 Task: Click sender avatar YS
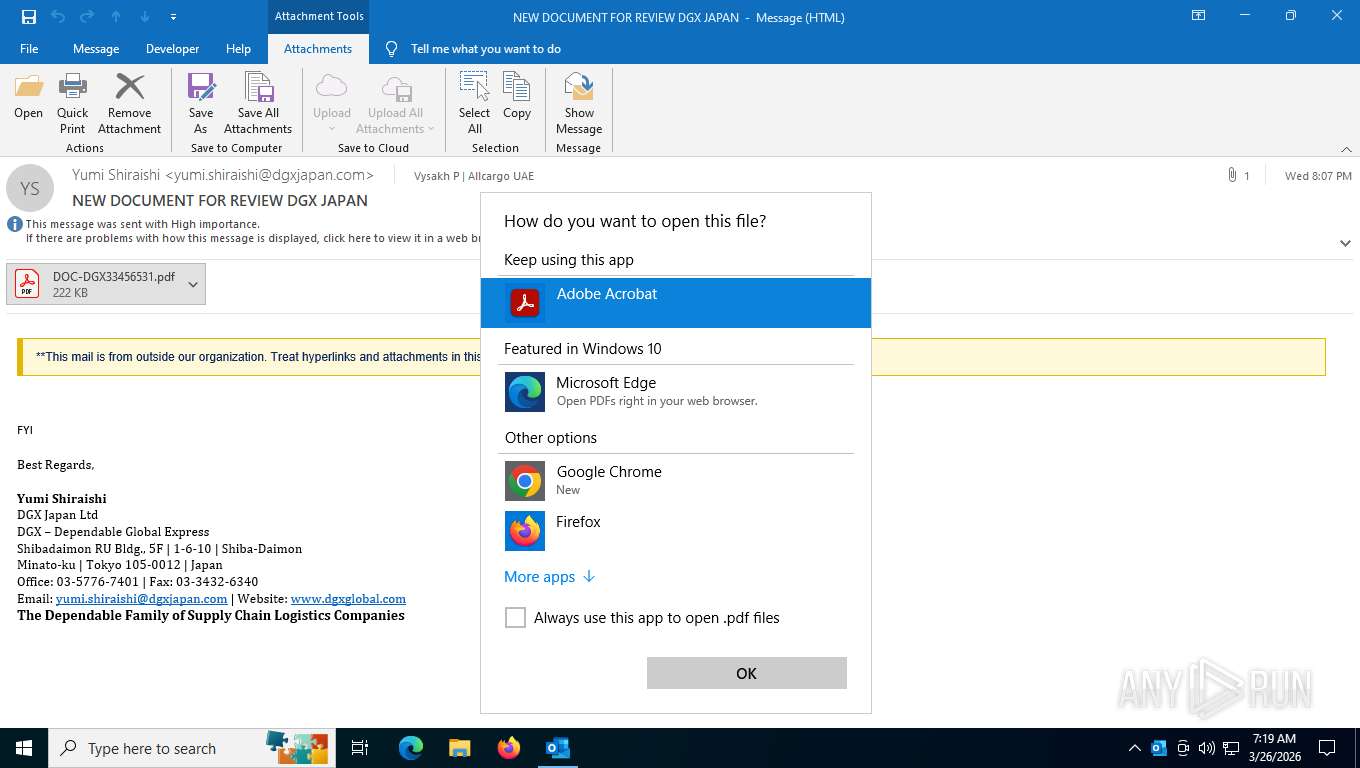tap(30, 188)
